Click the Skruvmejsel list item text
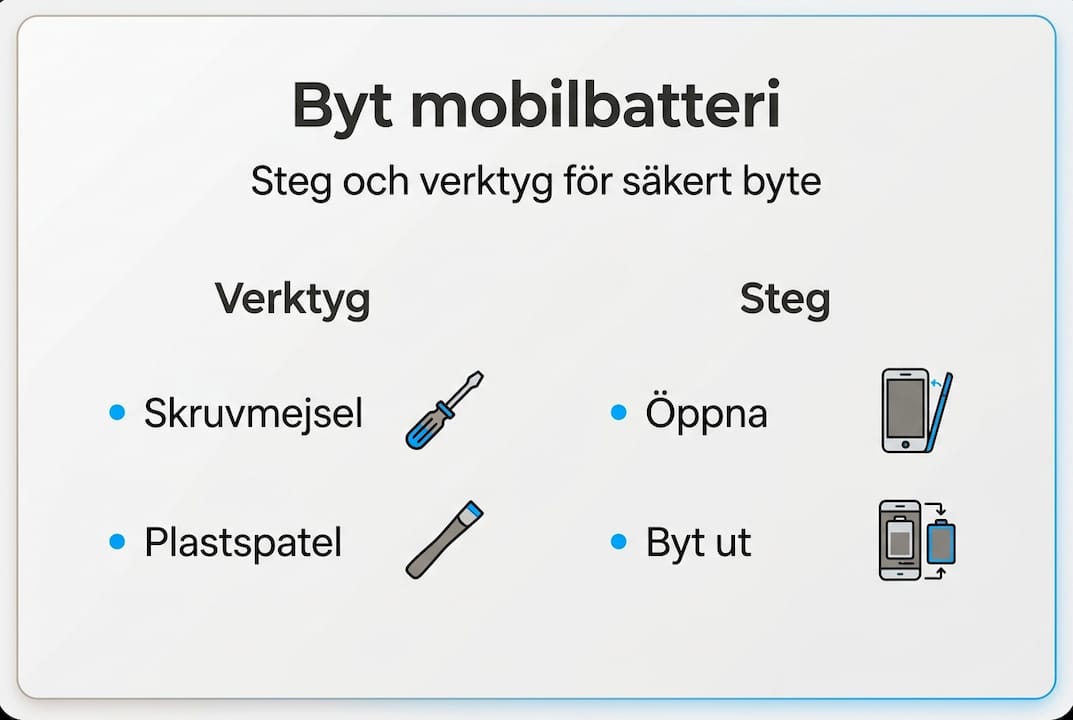1073x720 pixels. (x=253, y=413)
